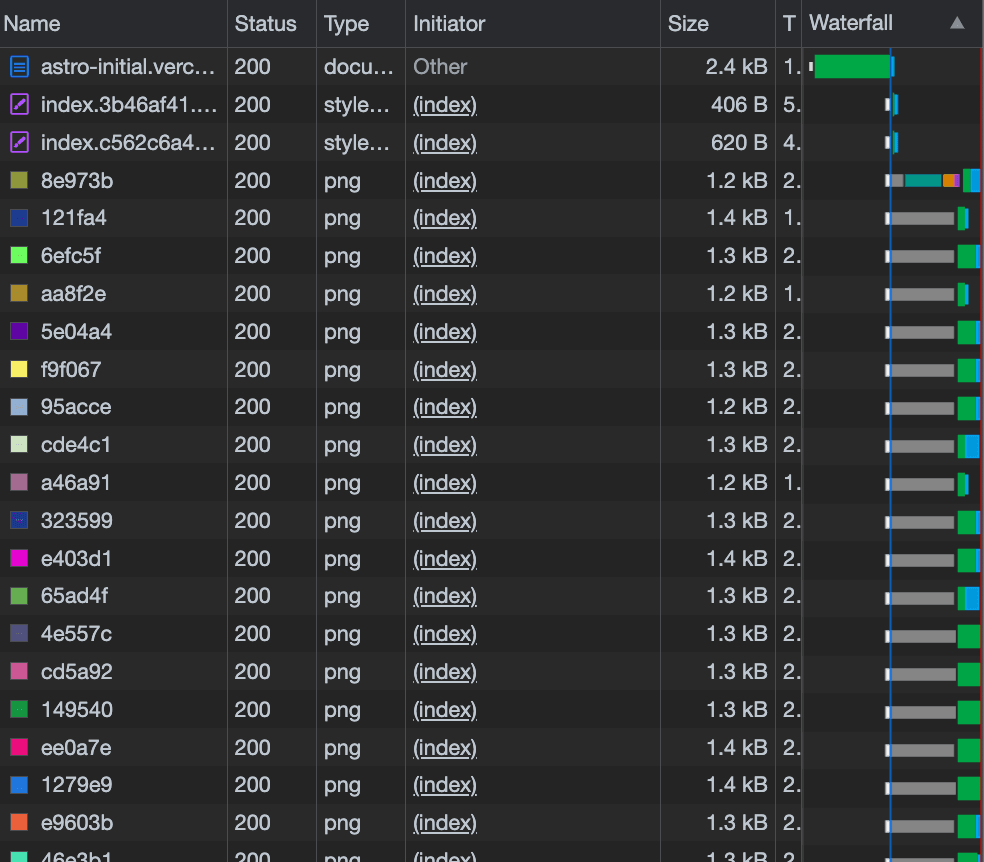Select the yellow f9f067 image swatch
Image resolution: width=984 pixels, height=862 pixels.
pyautogui.click(x=19, y=370)
